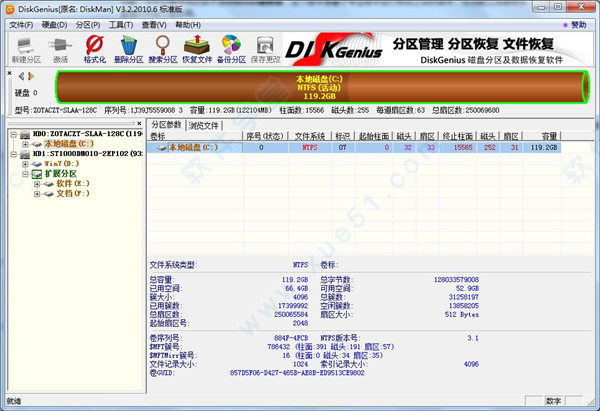Click the 884F-4FCB volume serial number value

291,338
